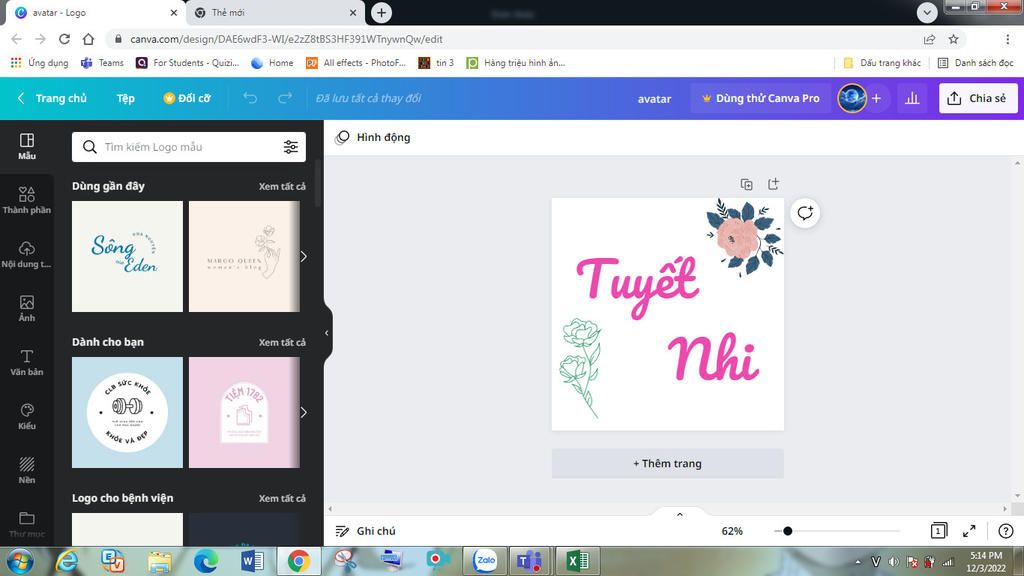Click the 62% zoom level value
This screenshot has height=576, width=1024.
tap(732, 531)
